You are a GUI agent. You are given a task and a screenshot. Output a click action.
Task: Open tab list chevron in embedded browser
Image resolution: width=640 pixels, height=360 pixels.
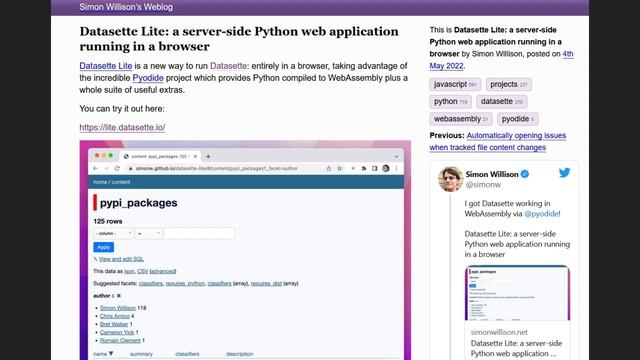(396, 156)
